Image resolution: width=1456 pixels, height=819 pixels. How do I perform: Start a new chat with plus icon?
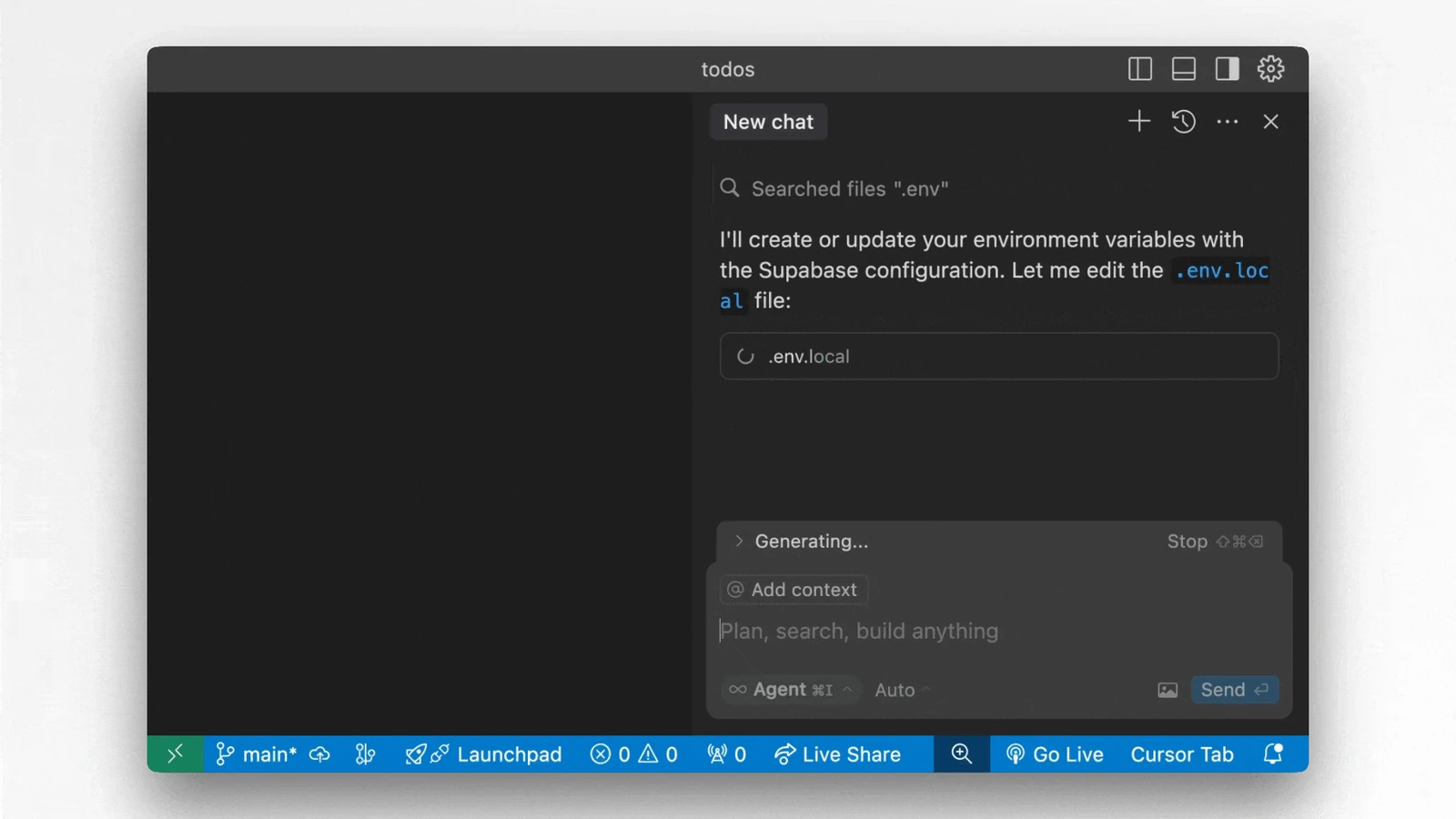click(x=1139, y=121)
